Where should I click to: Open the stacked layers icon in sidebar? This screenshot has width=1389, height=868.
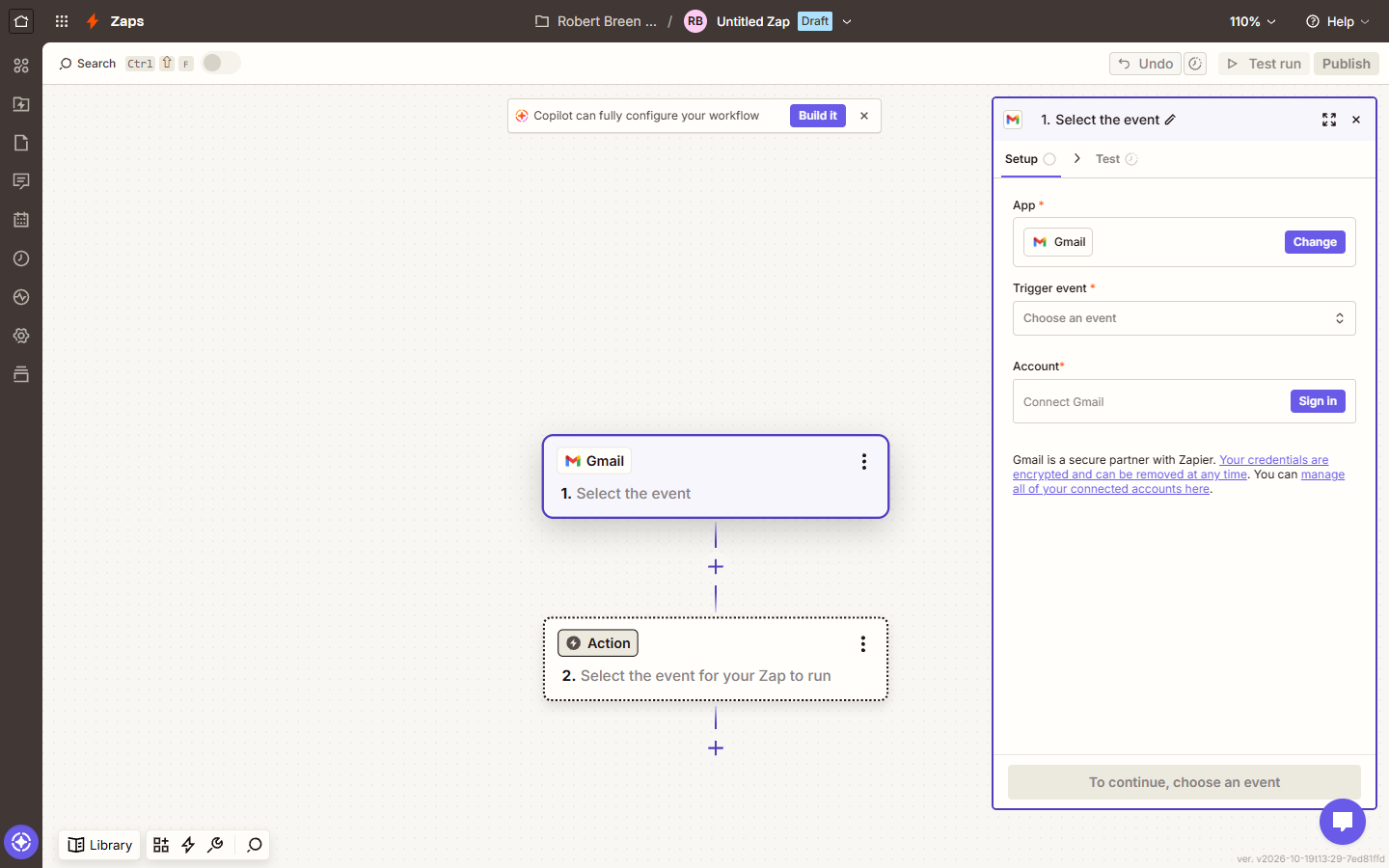click(21, 374)
